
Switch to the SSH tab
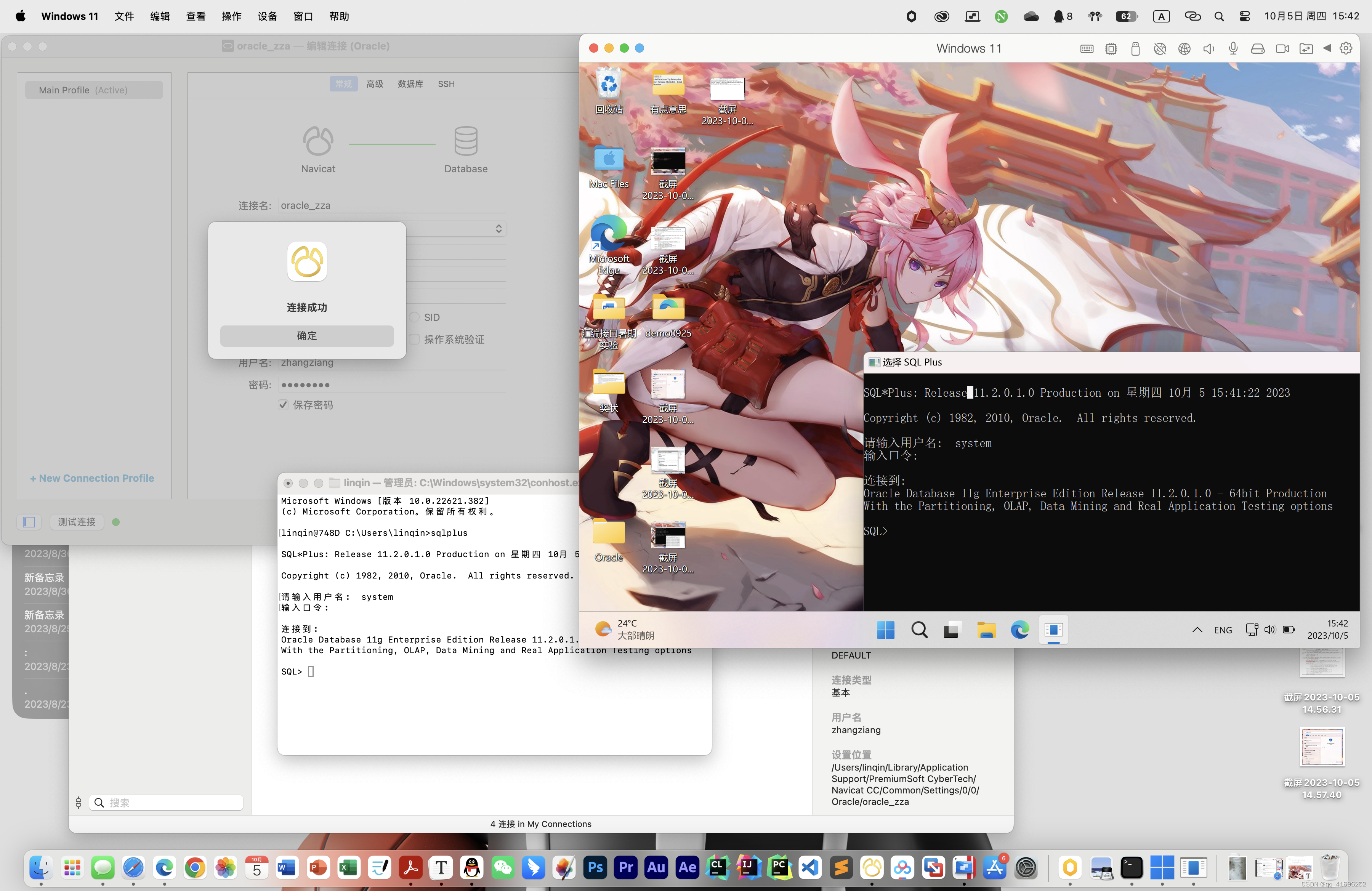(x=446, y=84)
